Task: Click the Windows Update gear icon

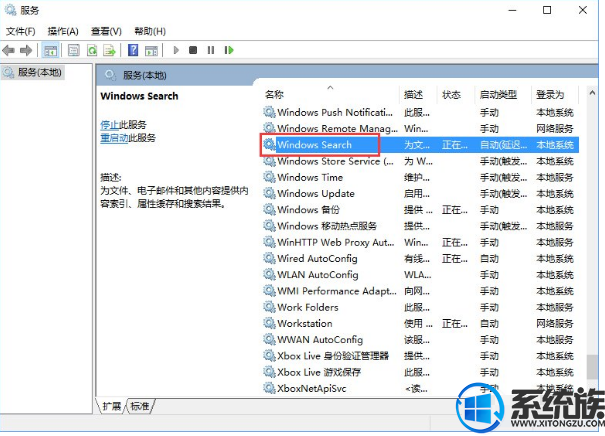Action: (x=269, y=193)
